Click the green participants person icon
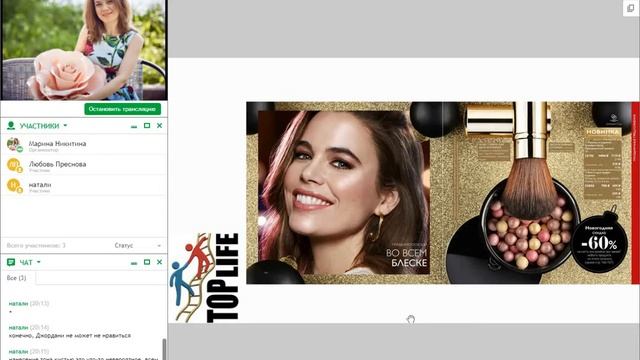640x360 pixels. point(11,126)
